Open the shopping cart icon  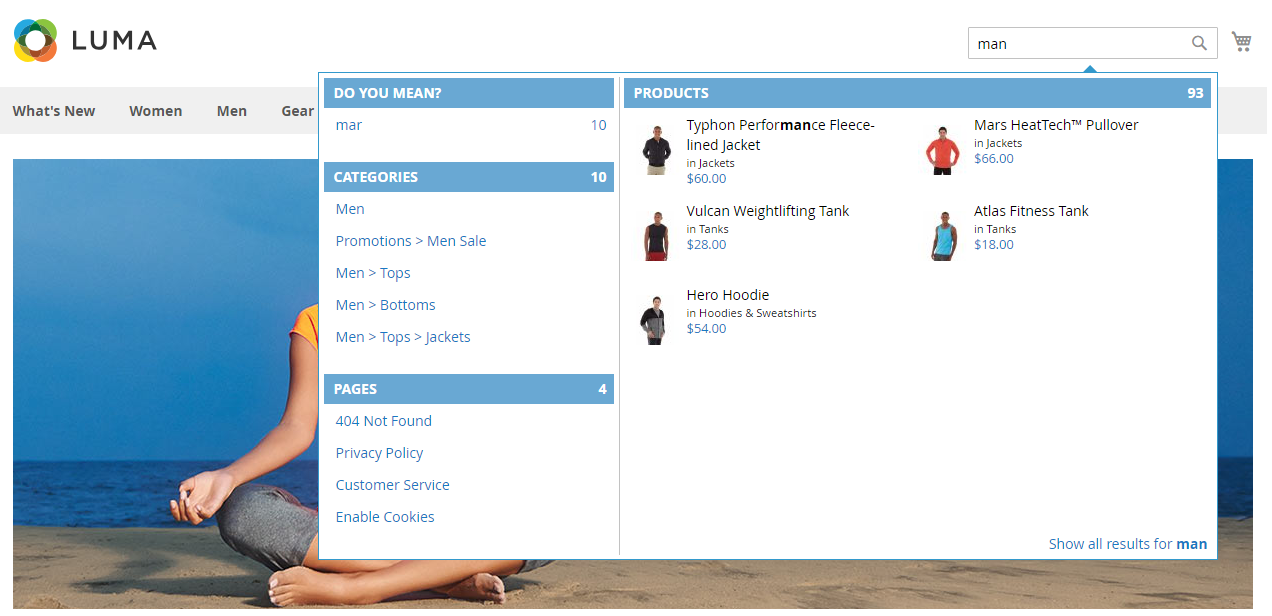tap(1241, 42)
